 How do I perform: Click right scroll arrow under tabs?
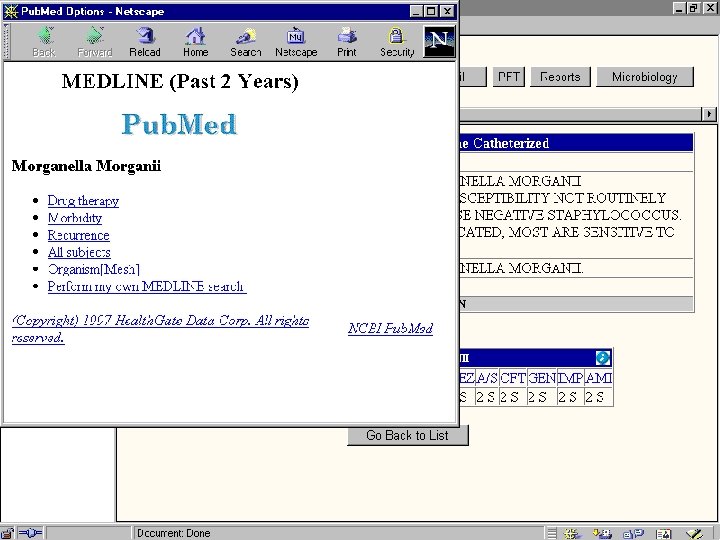709,114
